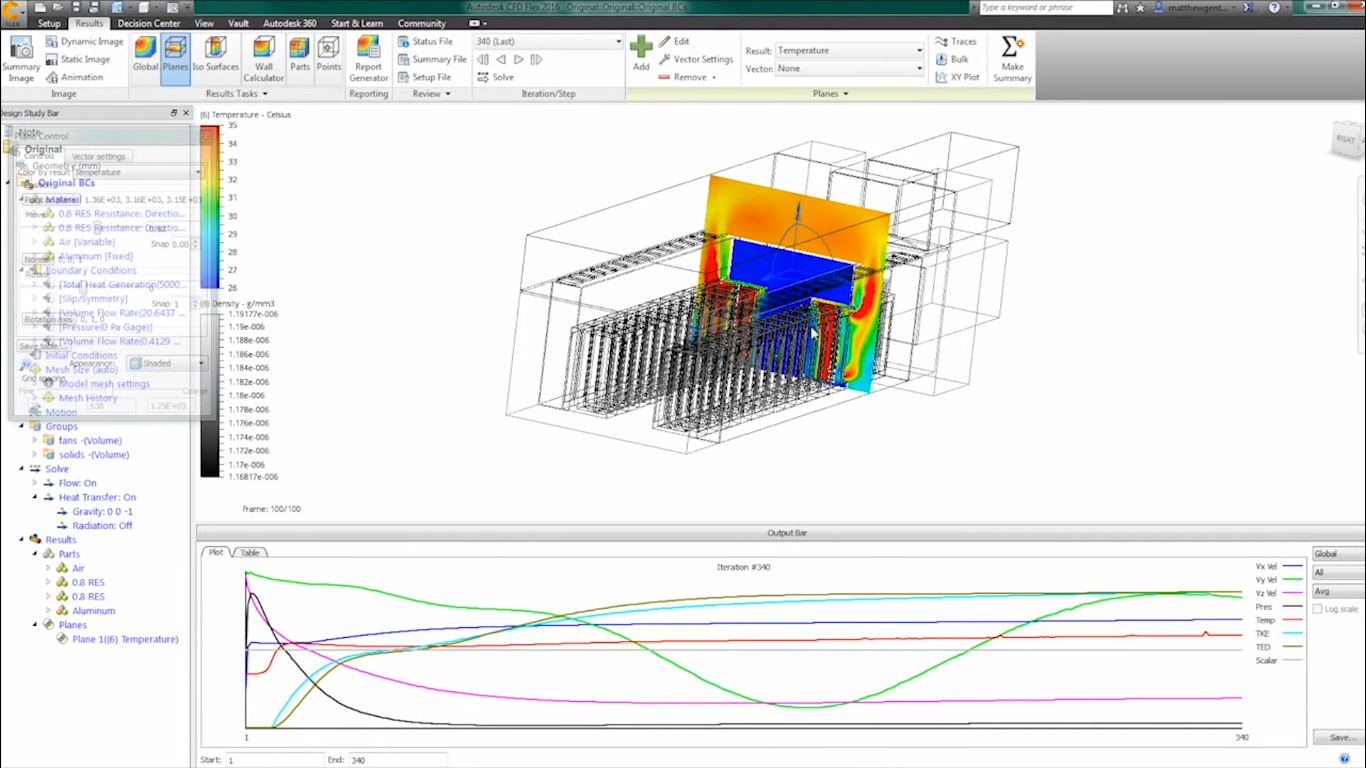Click the Start iteration input field

pos(274,760)
